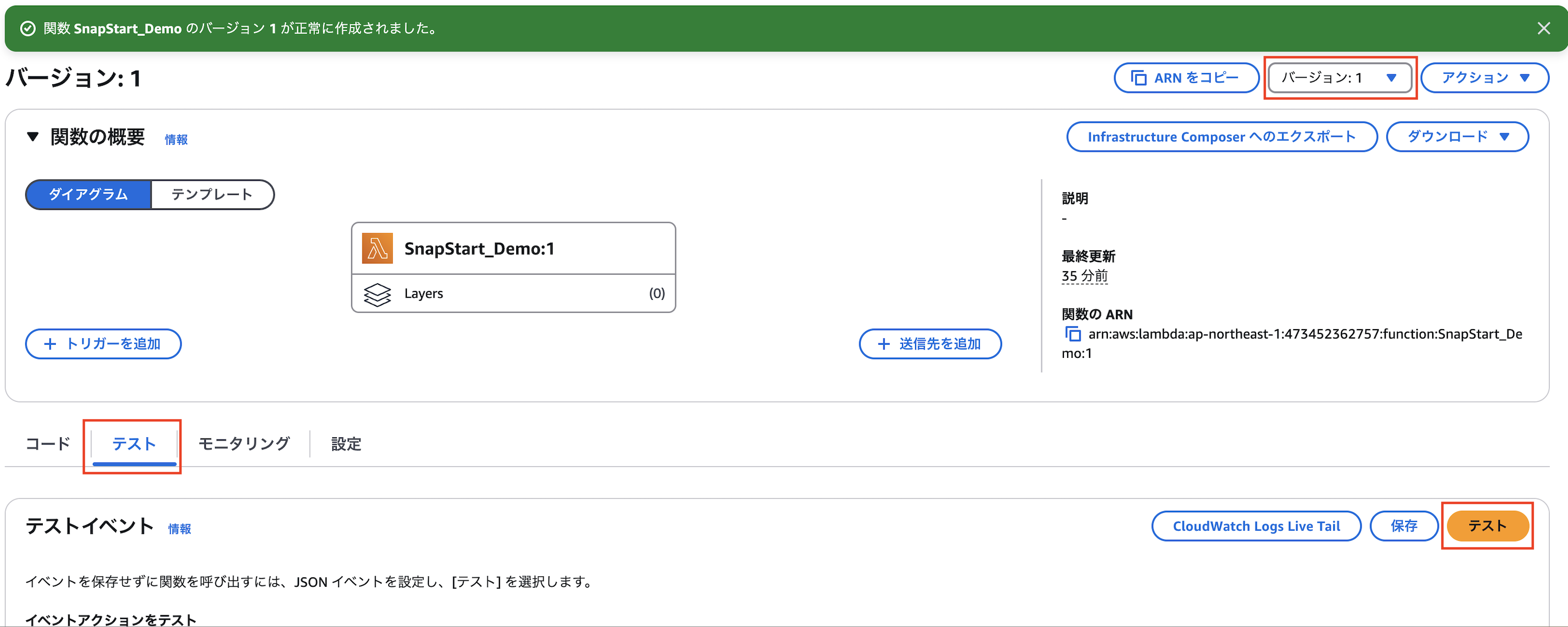Dismiss the success notification banner
The image size is (1568, 627).
pos(1544,28)
